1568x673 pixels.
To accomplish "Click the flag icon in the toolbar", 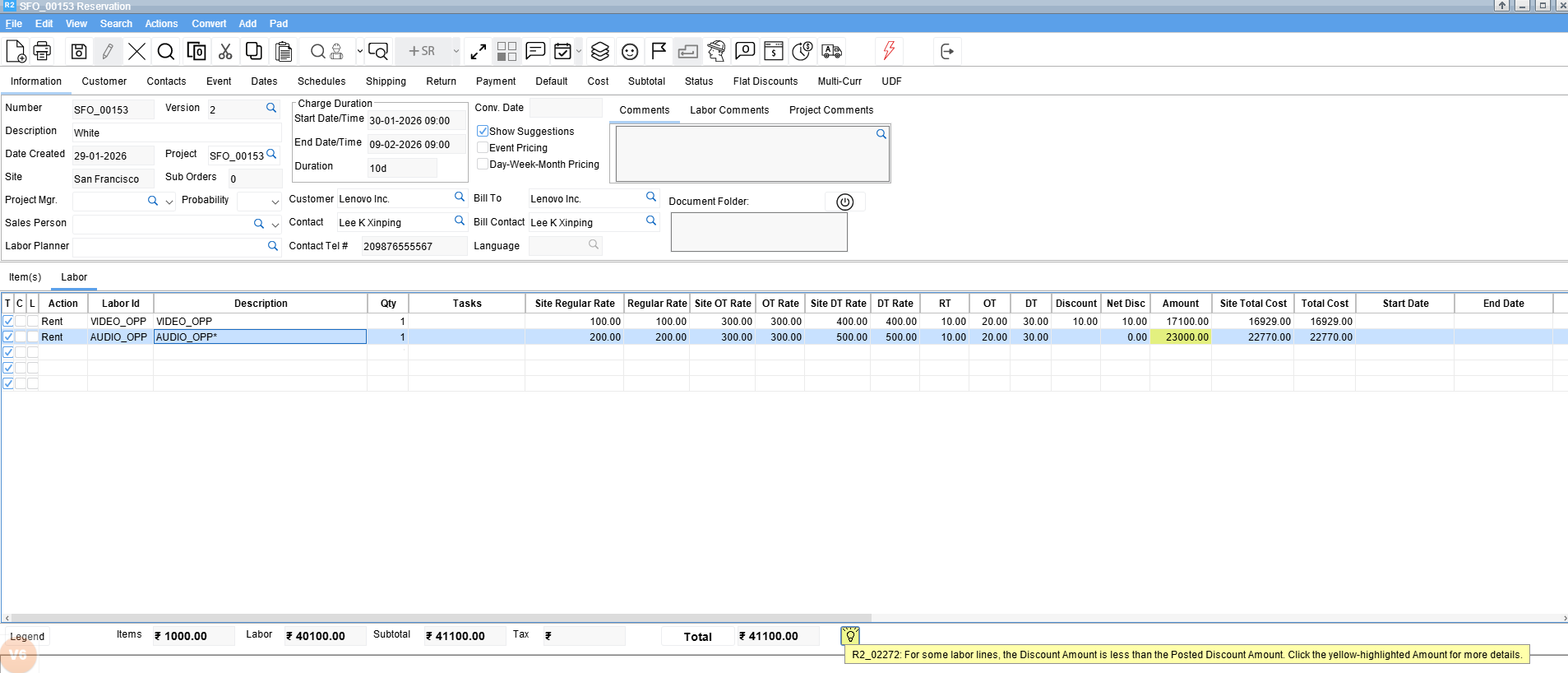I will (659, 51).
